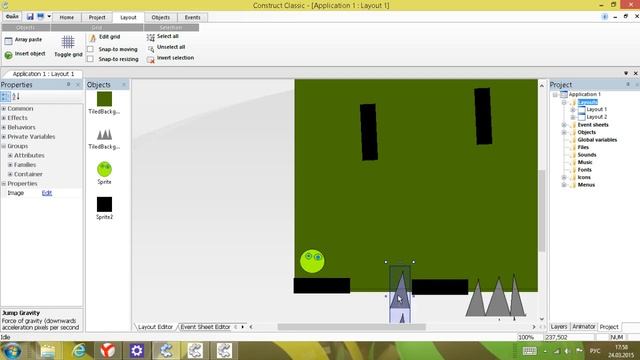Expand the Effects properties group
Image resolution: width=640 pixels, height=360 pixels.
[x=4, y=118]
